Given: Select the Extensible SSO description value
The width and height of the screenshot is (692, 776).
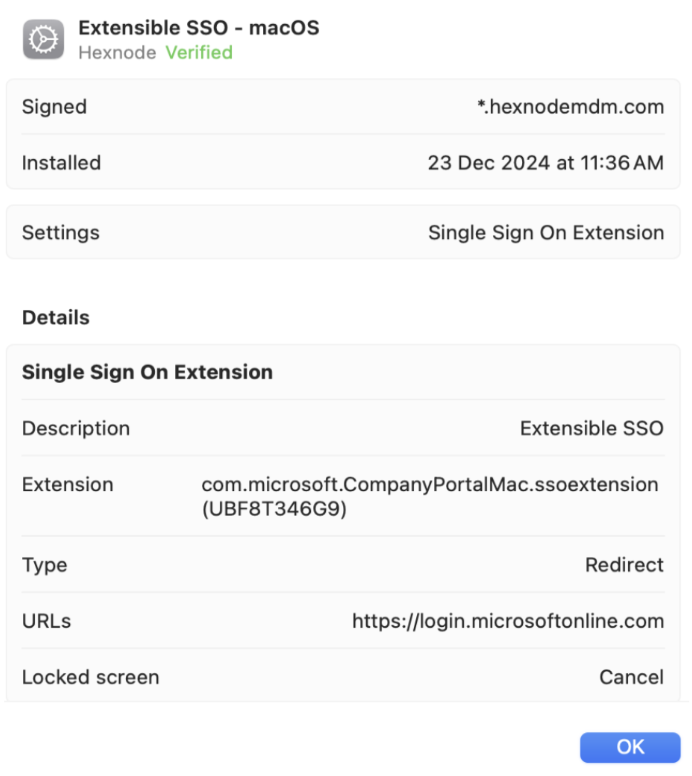Looking at the screenshot, I should click(x=593, y=430).
